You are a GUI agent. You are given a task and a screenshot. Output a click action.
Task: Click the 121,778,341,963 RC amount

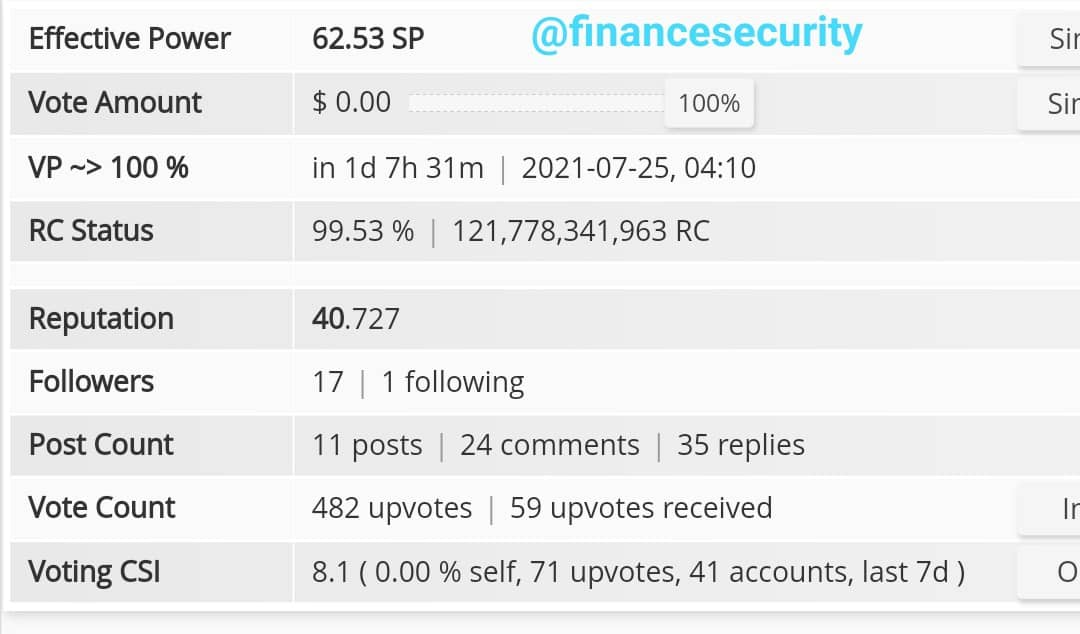(x=581, y=232)
